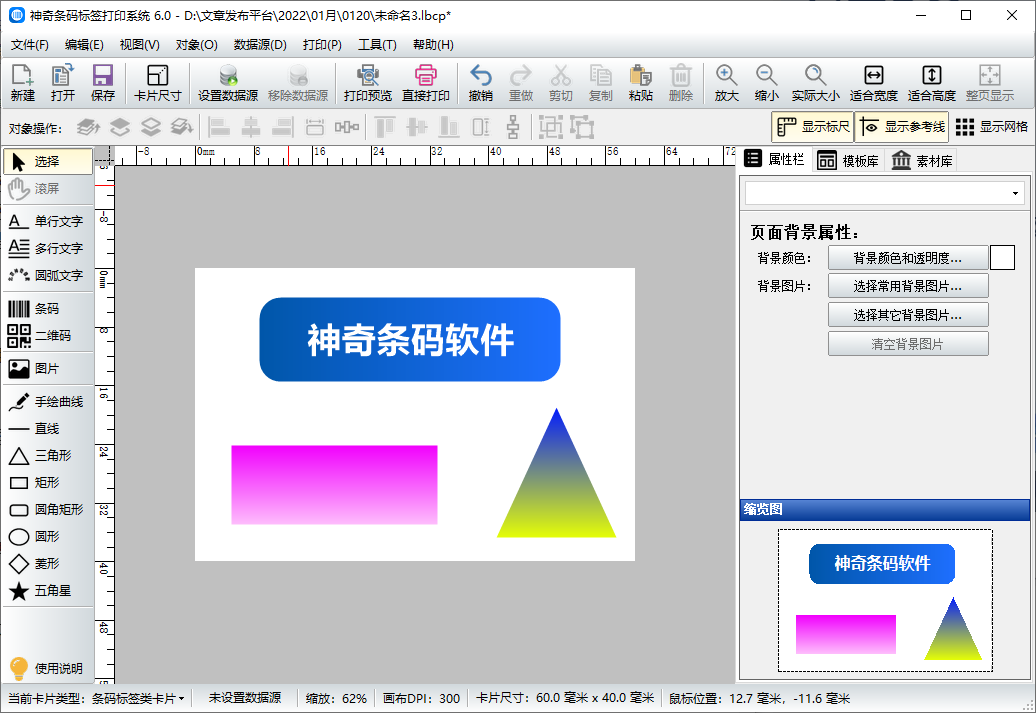Click the white background color swatch
The height and width of the screenshot is (713, 1036).
coord(1002,258)
